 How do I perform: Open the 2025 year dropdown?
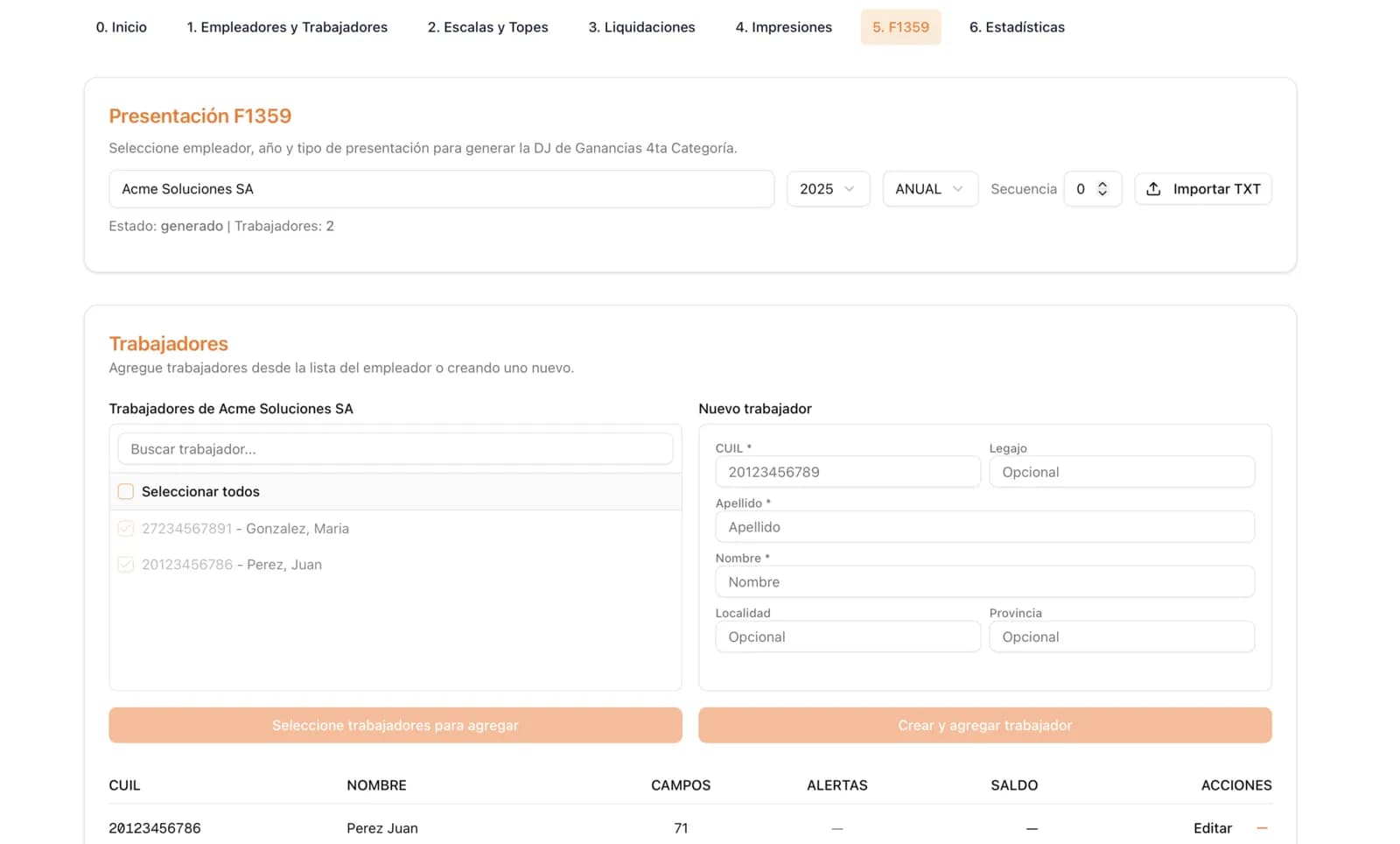827,189
